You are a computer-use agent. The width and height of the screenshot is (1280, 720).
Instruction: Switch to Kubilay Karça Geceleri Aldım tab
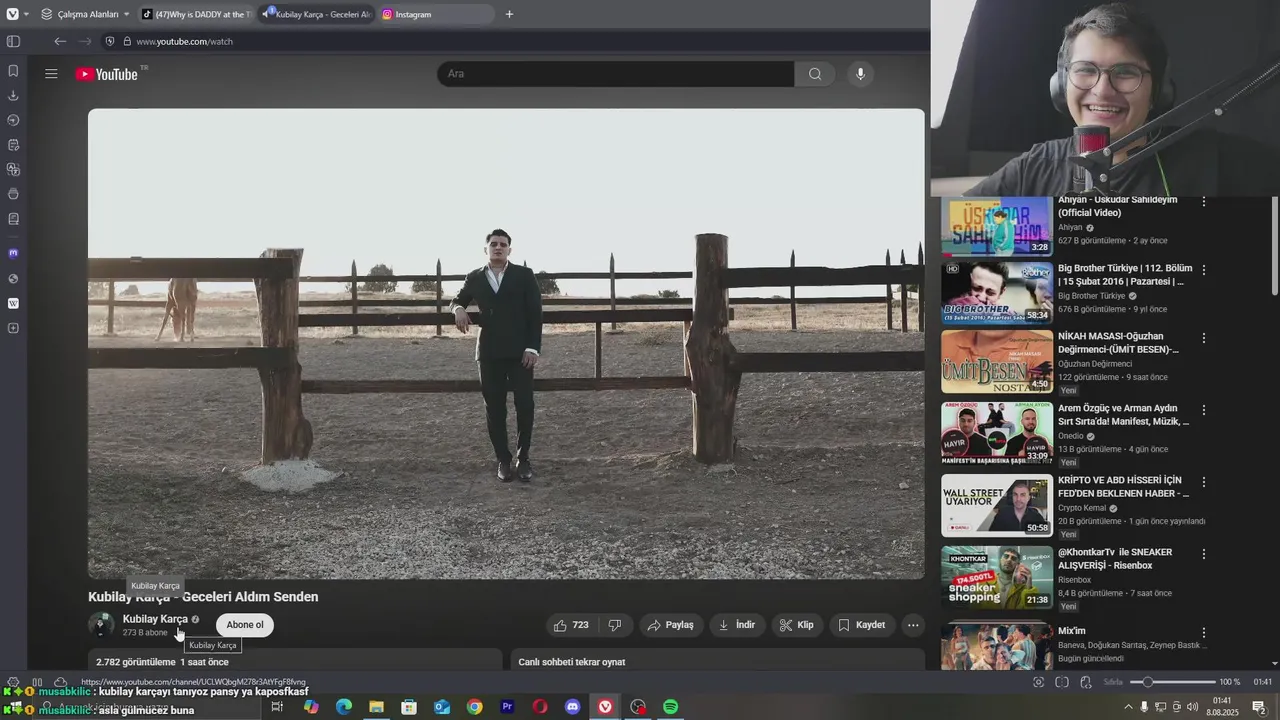[x=316, y=14]
